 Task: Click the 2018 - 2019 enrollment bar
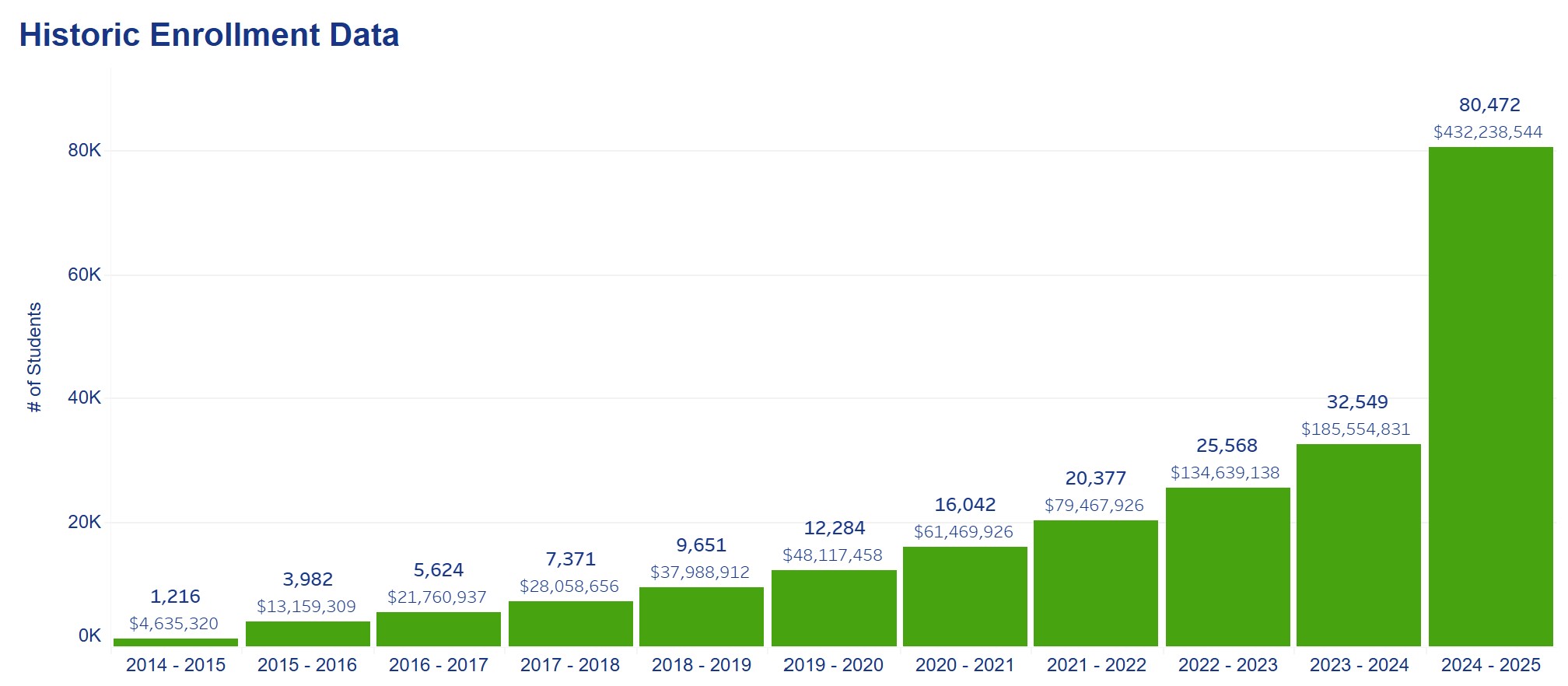click(701, 616)
